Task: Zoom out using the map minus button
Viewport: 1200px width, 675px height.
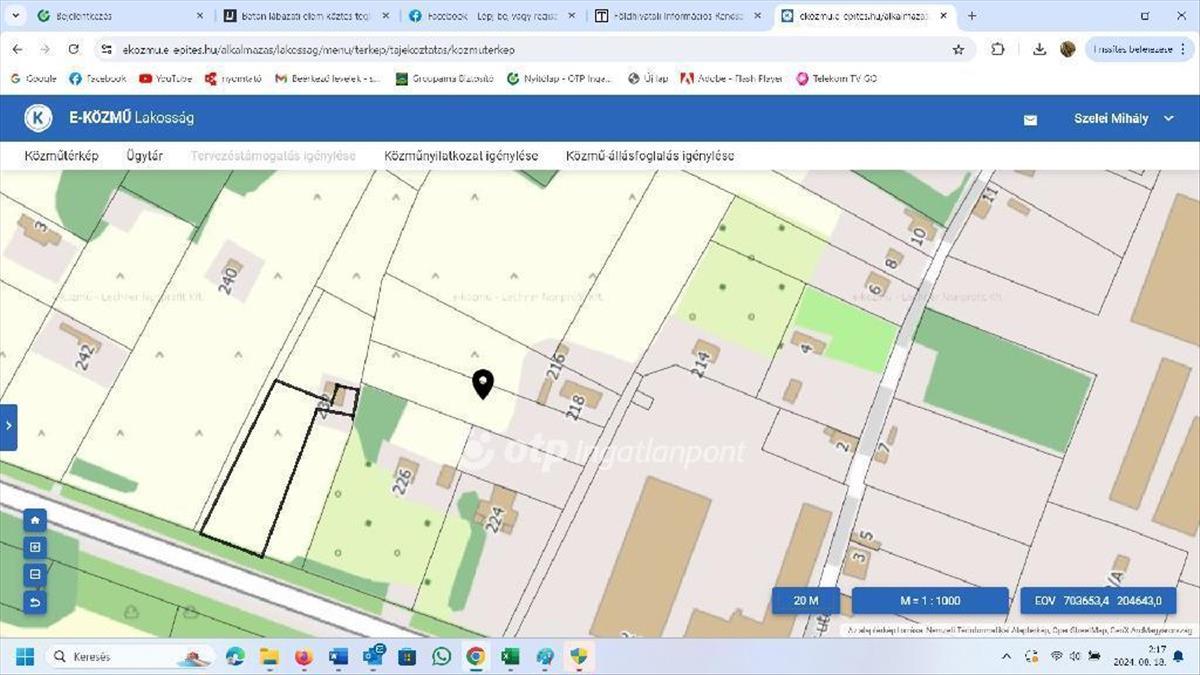Action: 35,575
